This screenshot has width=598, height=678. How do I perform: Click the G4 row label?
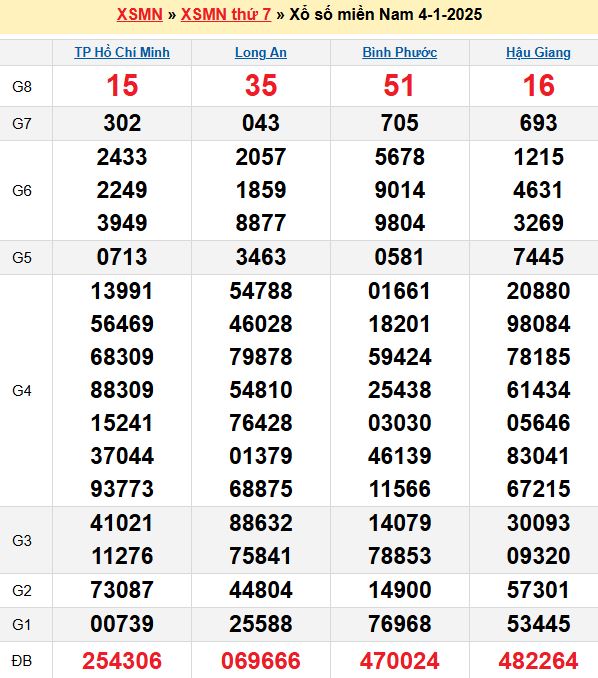click(x=22, y=390)
